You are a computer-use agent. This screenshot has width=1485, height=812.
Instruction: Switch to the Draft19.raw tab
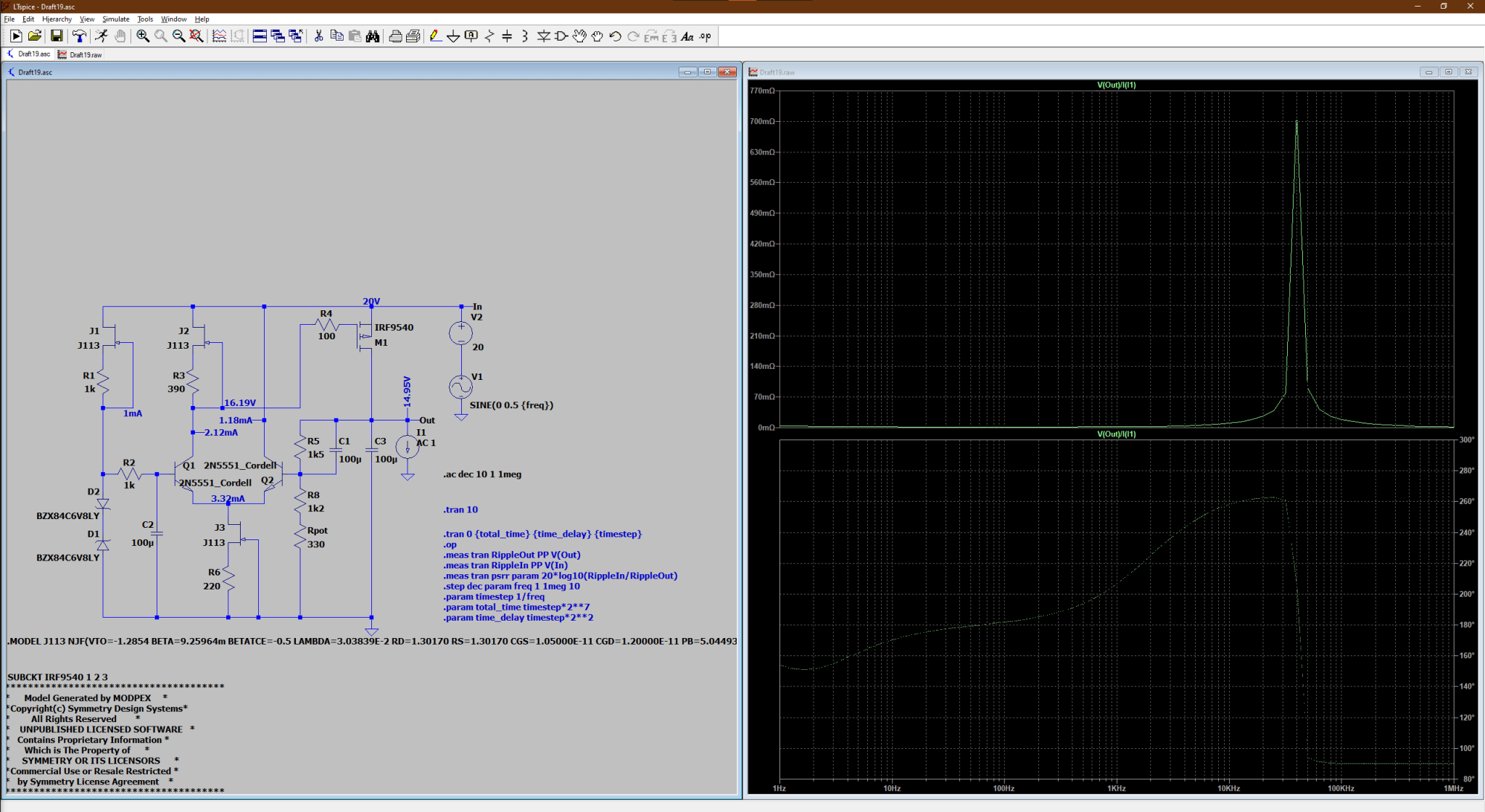tap(80, 54)
